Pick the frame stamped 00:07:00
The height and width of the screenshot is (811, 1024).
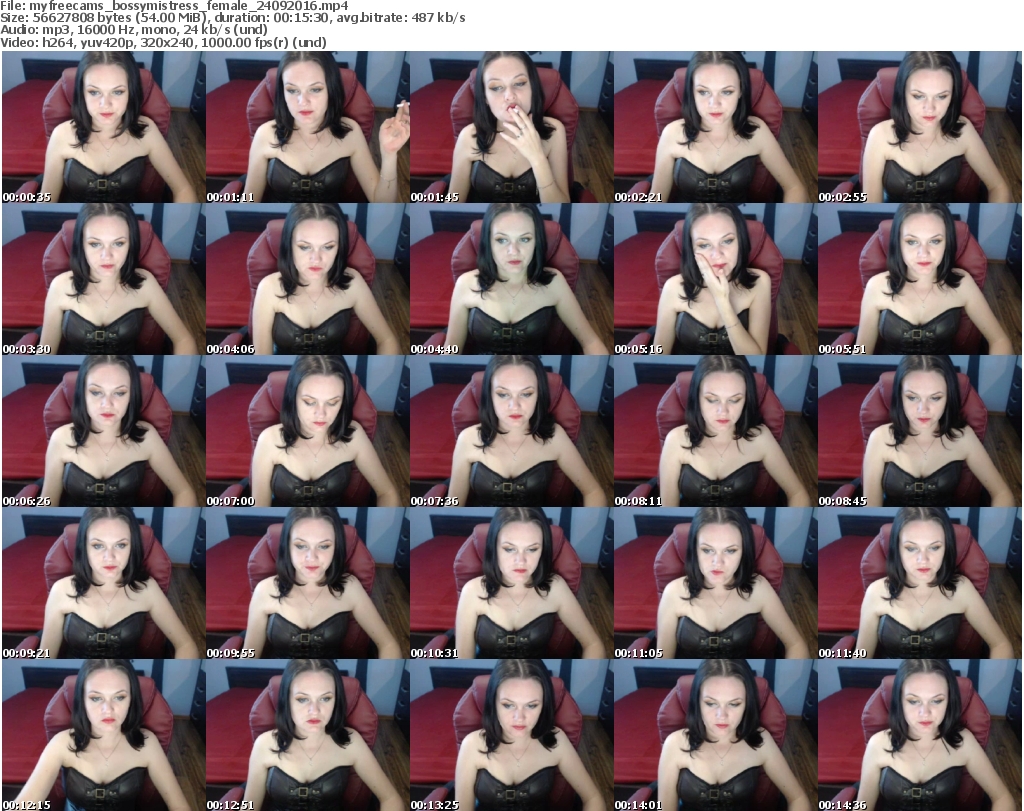[308, 431]
